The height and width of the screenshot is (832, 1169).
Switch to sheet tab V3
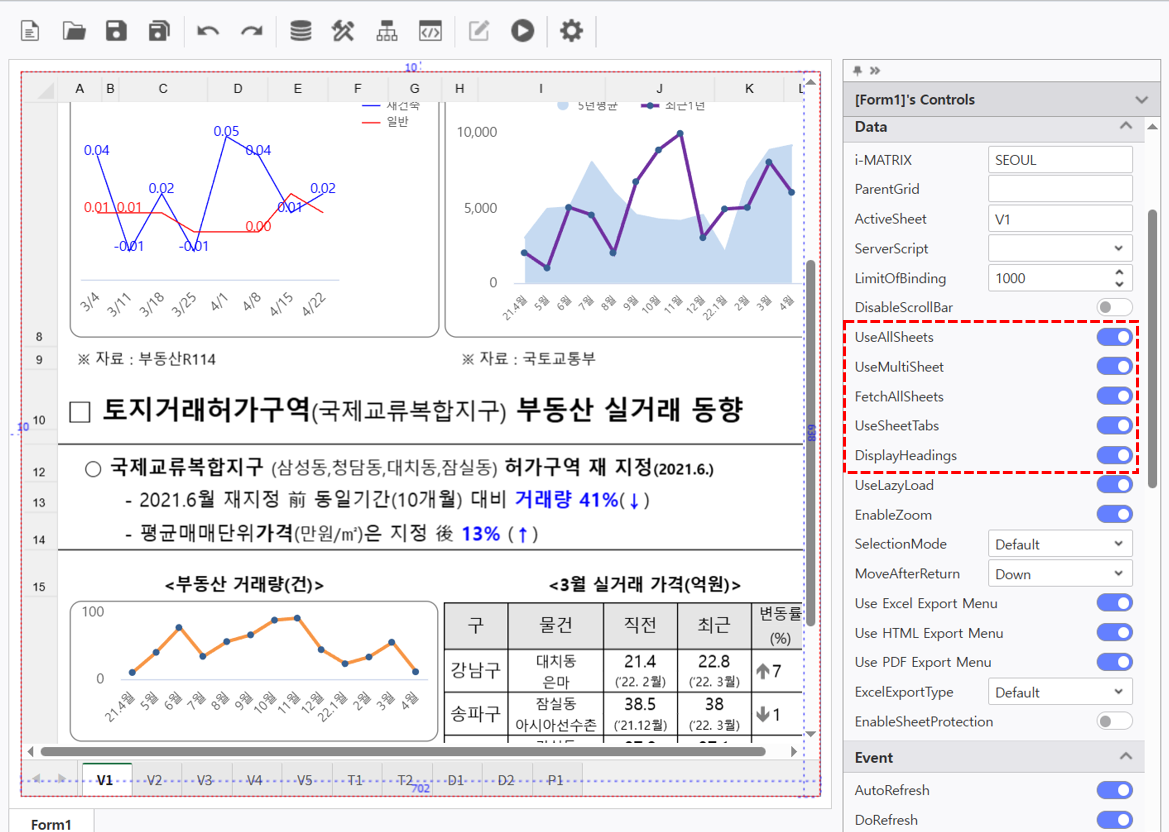[204, 780]
